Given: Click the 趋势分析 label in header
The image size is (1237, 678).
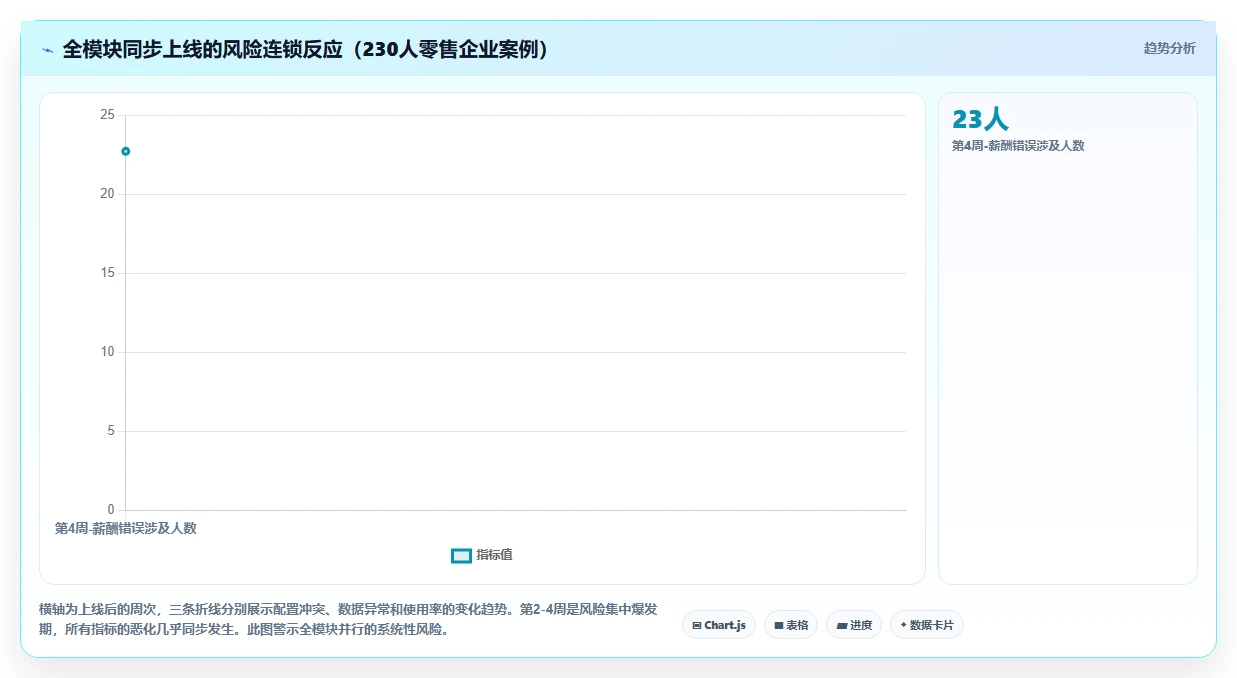Looking at the screenshot, I should pyautogui.click(x=1169, y=48).
